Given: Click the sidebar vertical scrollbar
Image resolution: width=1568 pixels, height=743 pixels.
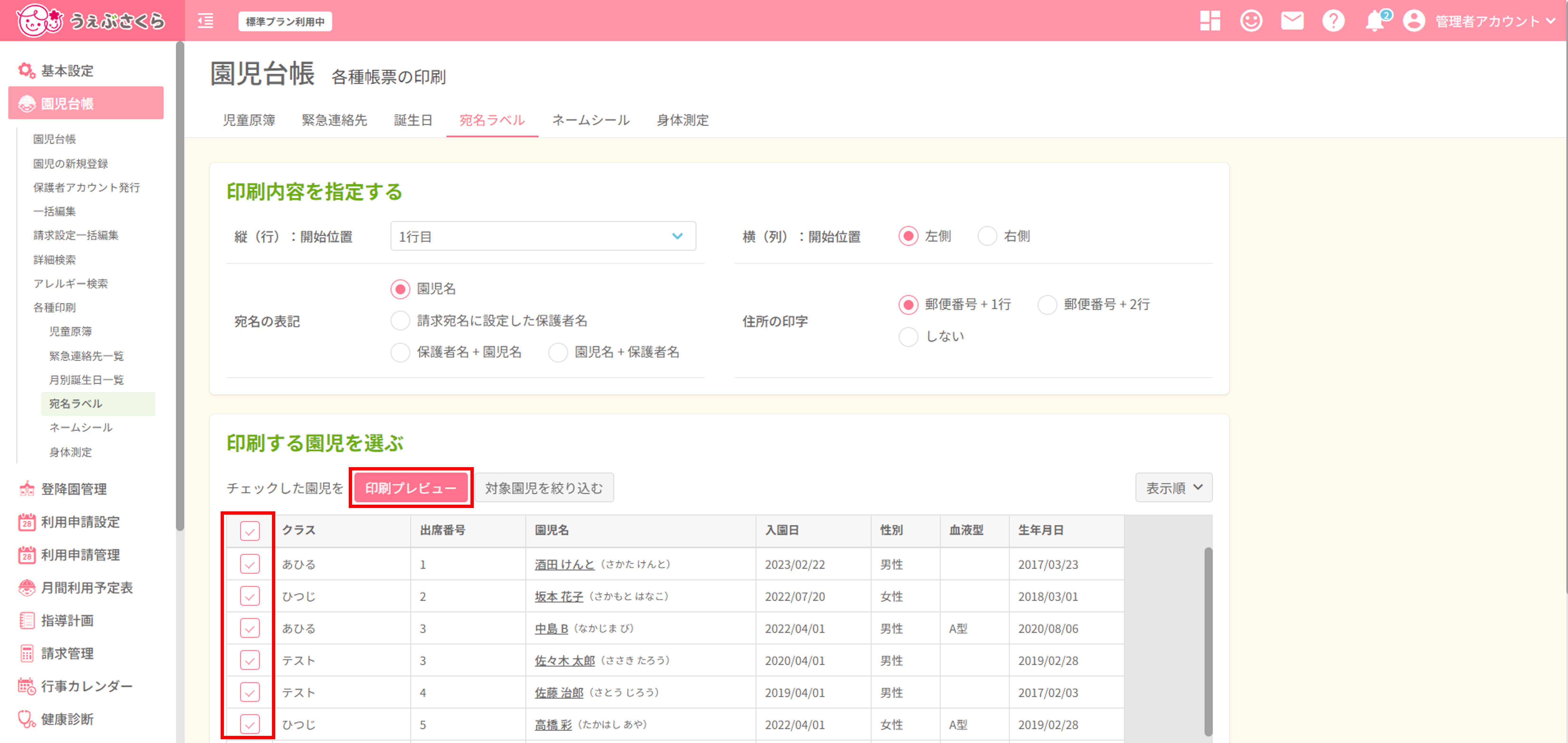Looking at the screenshot, I should coord(180,286).
